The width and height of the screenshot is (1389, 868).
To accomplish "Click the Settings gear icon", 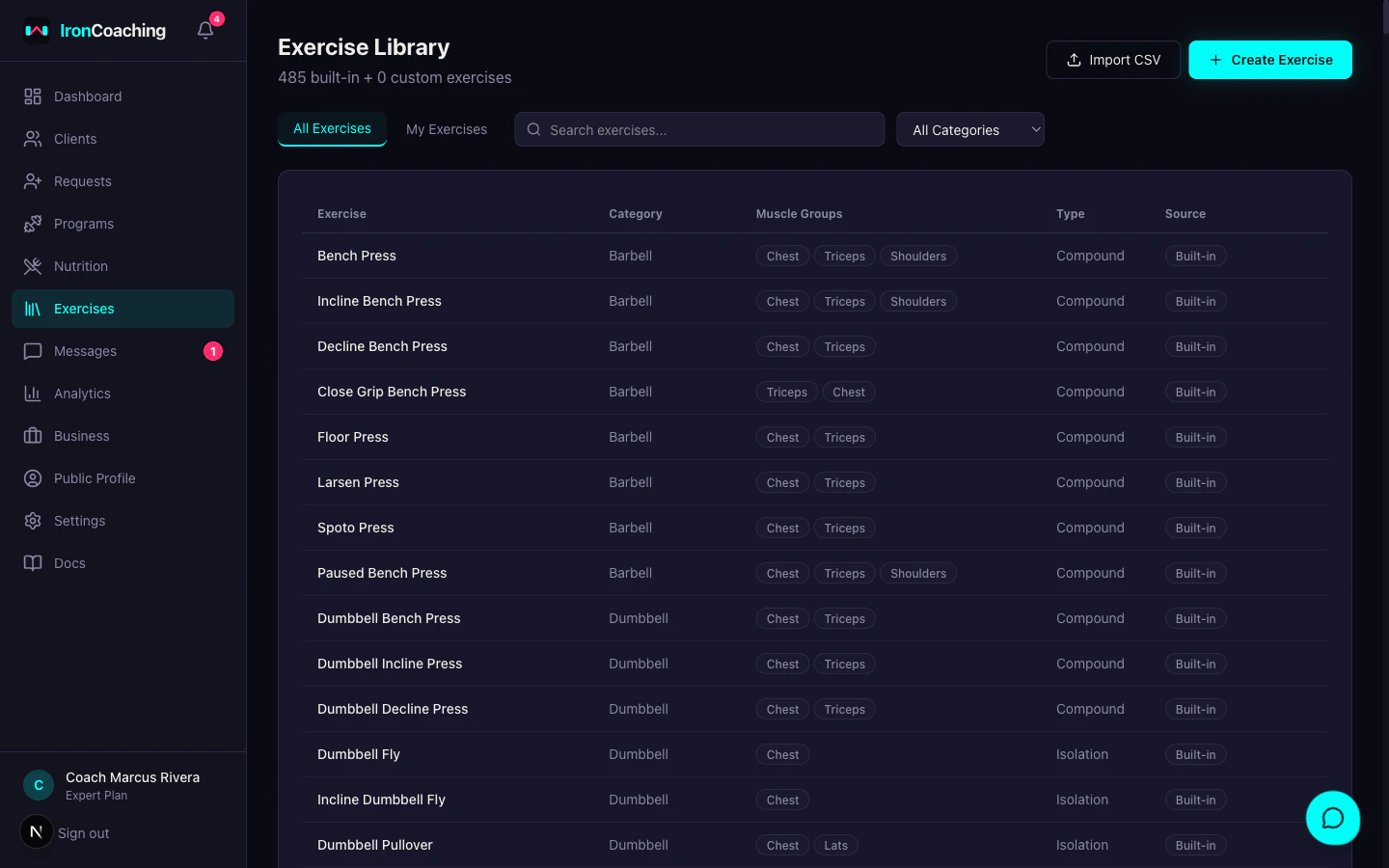I will (33, 521).
